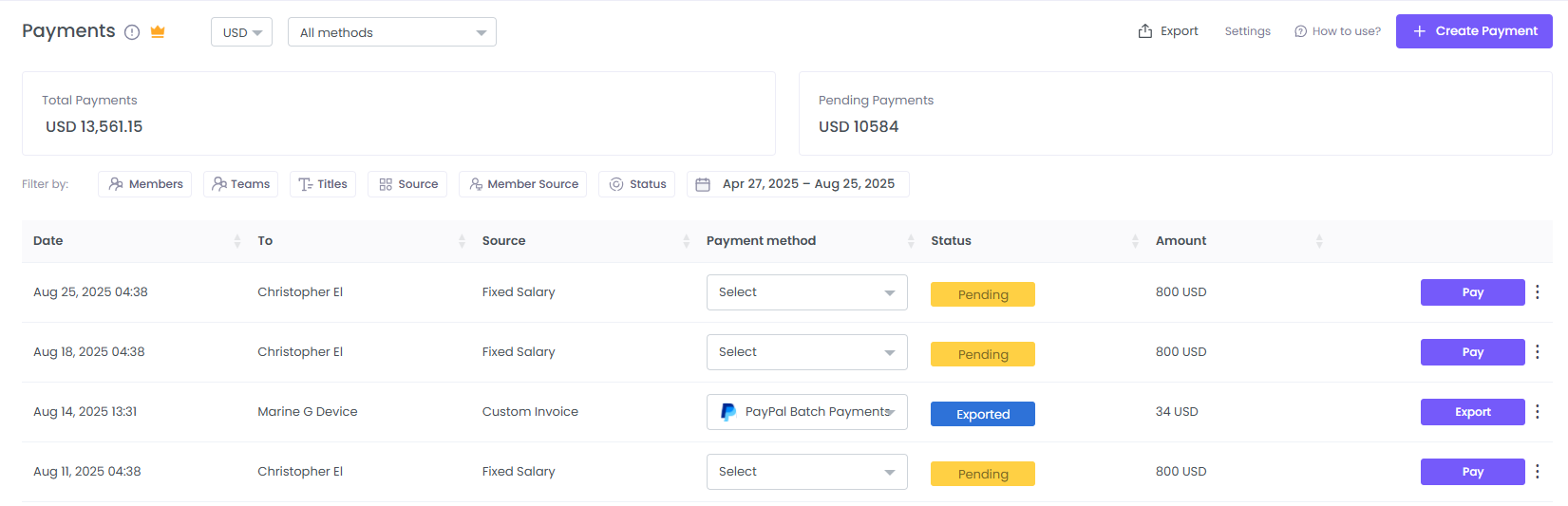Open the Status filter
This screenshot has width=1568, height=506.
(636, 184)
